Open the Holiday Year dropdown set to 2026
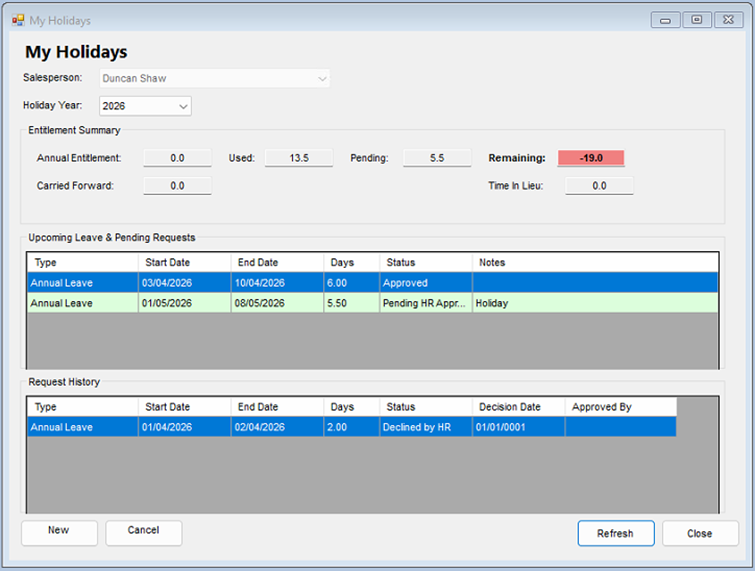The height and width of the screenshot is (571, 755). 145,106
